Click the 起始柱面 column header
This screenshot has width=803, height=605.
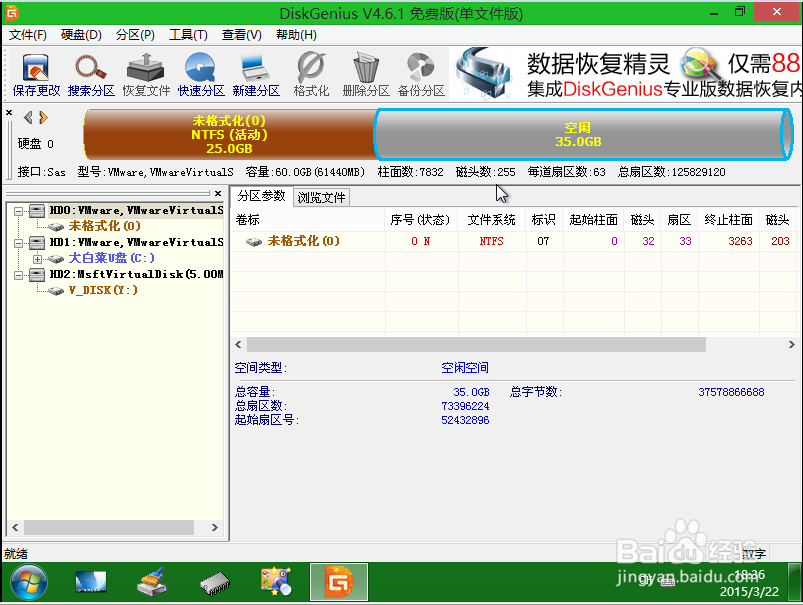tap(594, 220)
